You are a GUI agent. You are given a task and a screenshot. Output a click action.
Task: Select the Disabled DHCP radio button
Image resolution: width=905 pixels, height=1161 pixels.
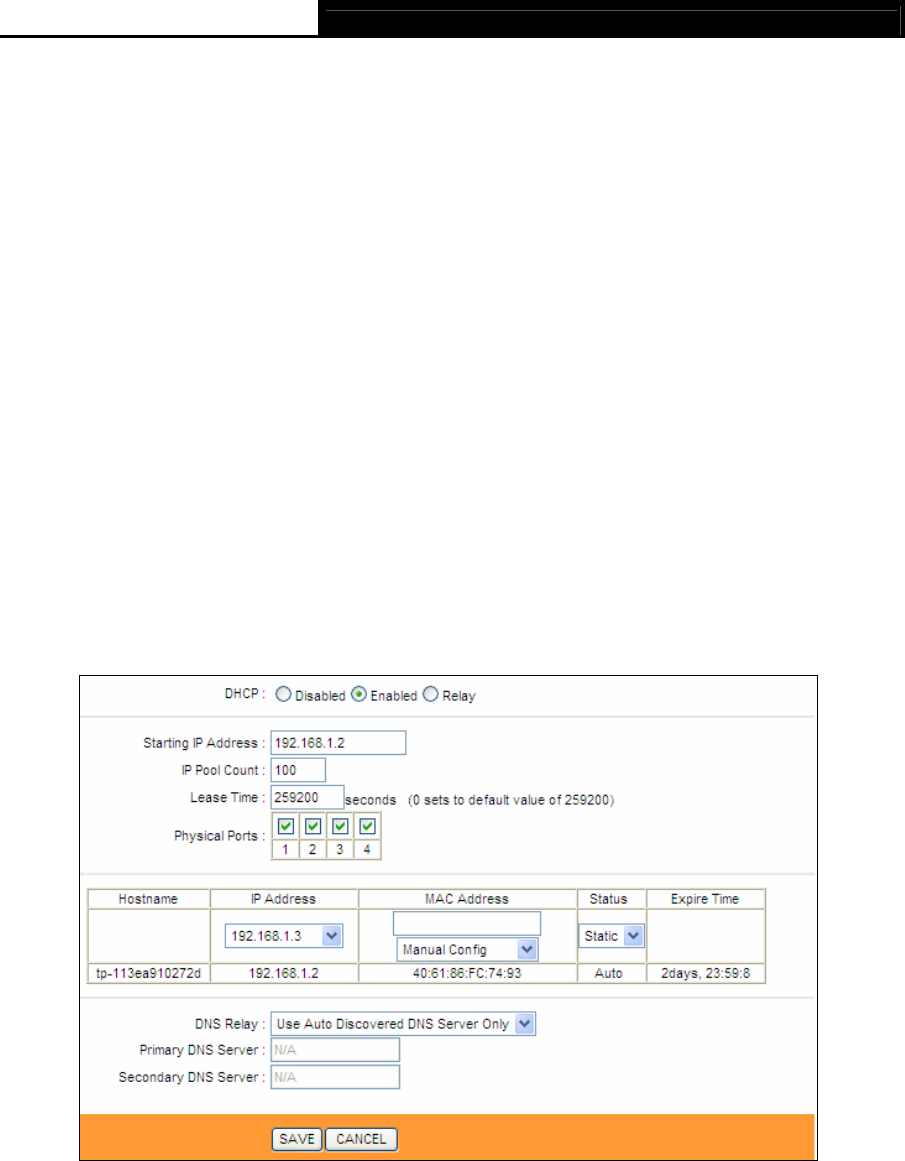[283, 695]
